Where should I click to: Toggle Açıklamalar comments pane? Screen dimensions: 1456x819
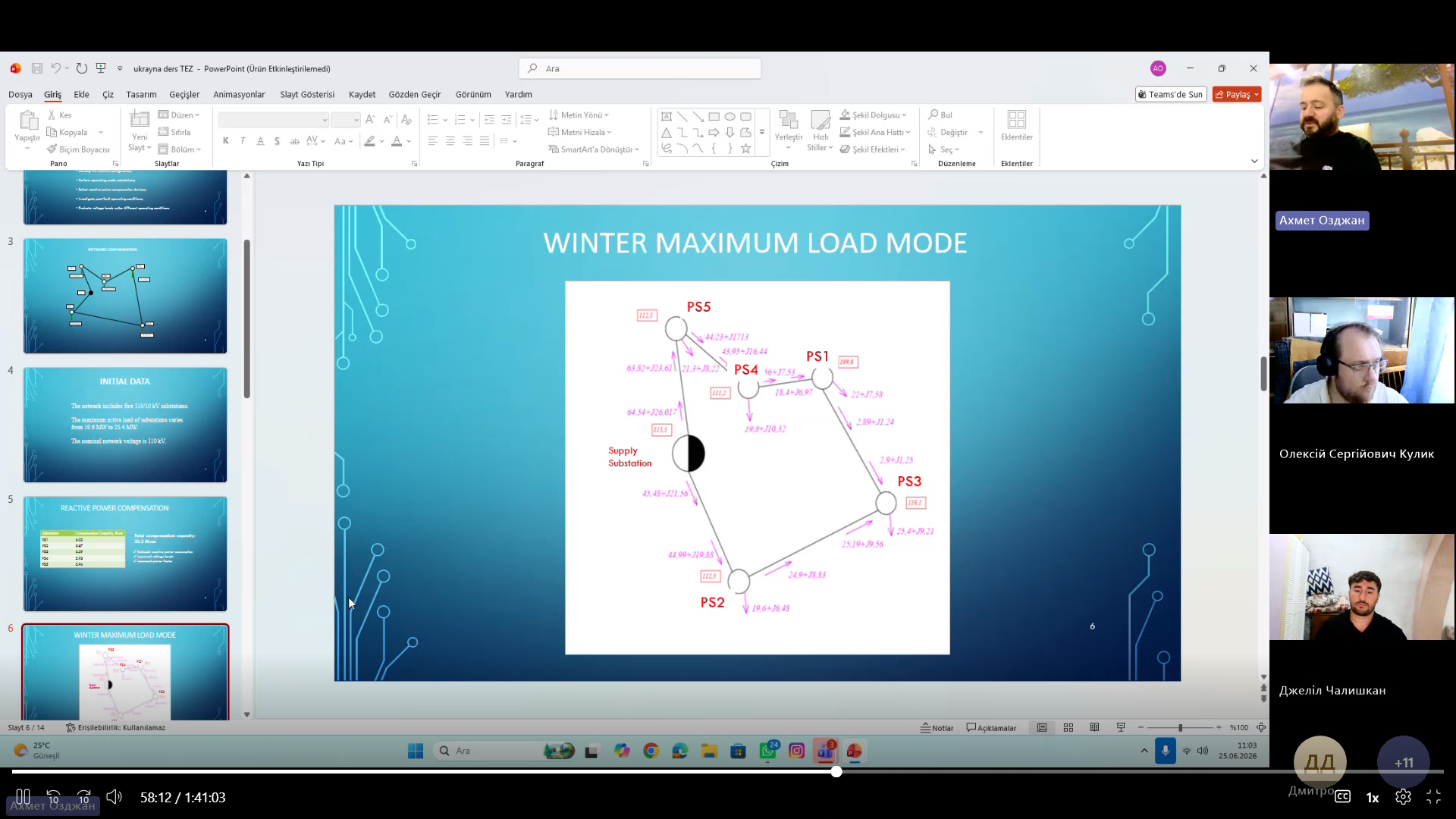click(991, 728)
